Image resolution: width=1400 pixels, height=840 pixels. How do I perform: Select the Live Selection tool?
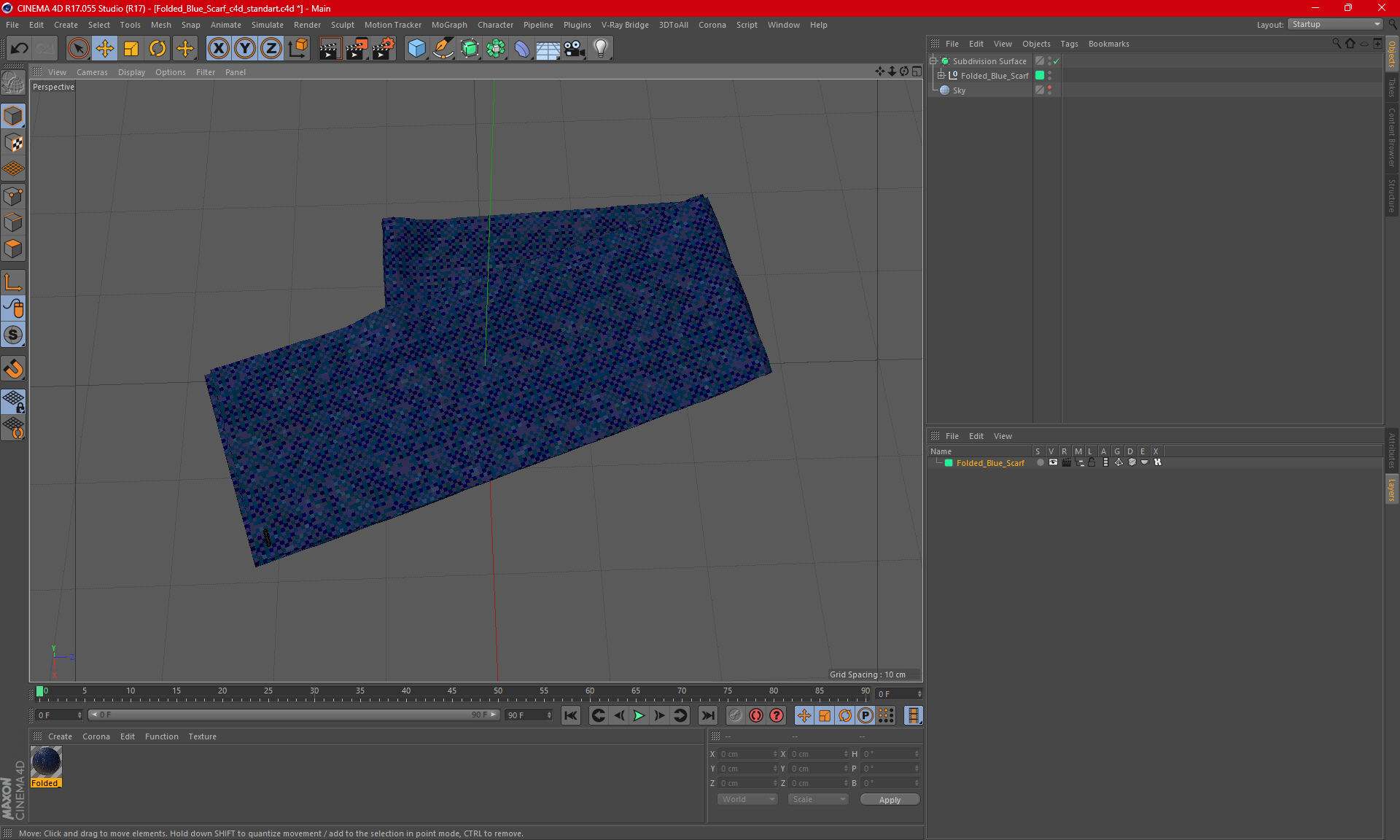[x=78, y=48]
